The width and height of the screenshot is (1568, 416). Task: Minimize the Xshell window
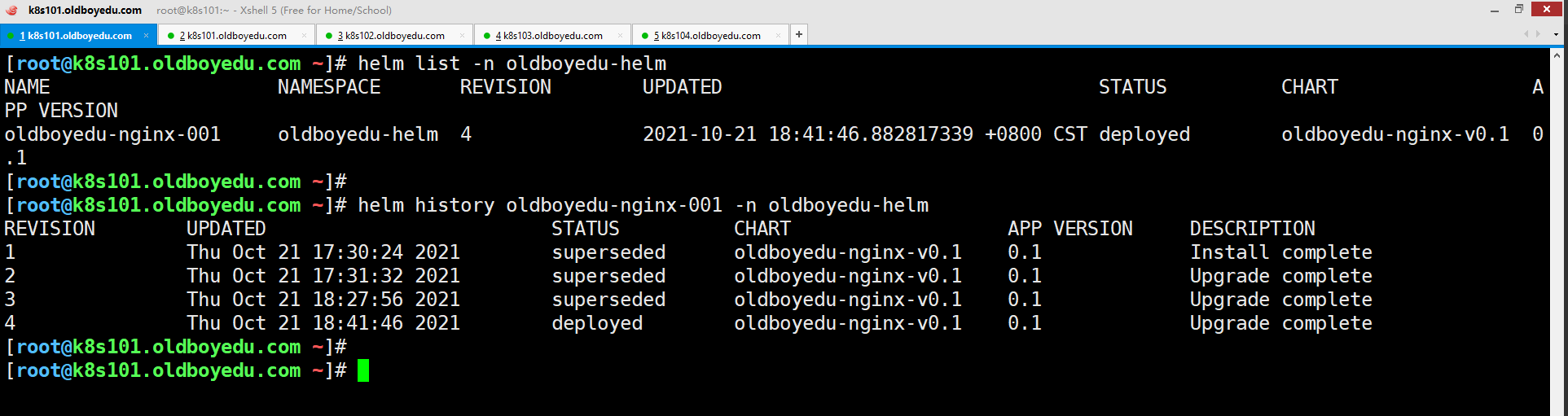tap(1495, 10)
